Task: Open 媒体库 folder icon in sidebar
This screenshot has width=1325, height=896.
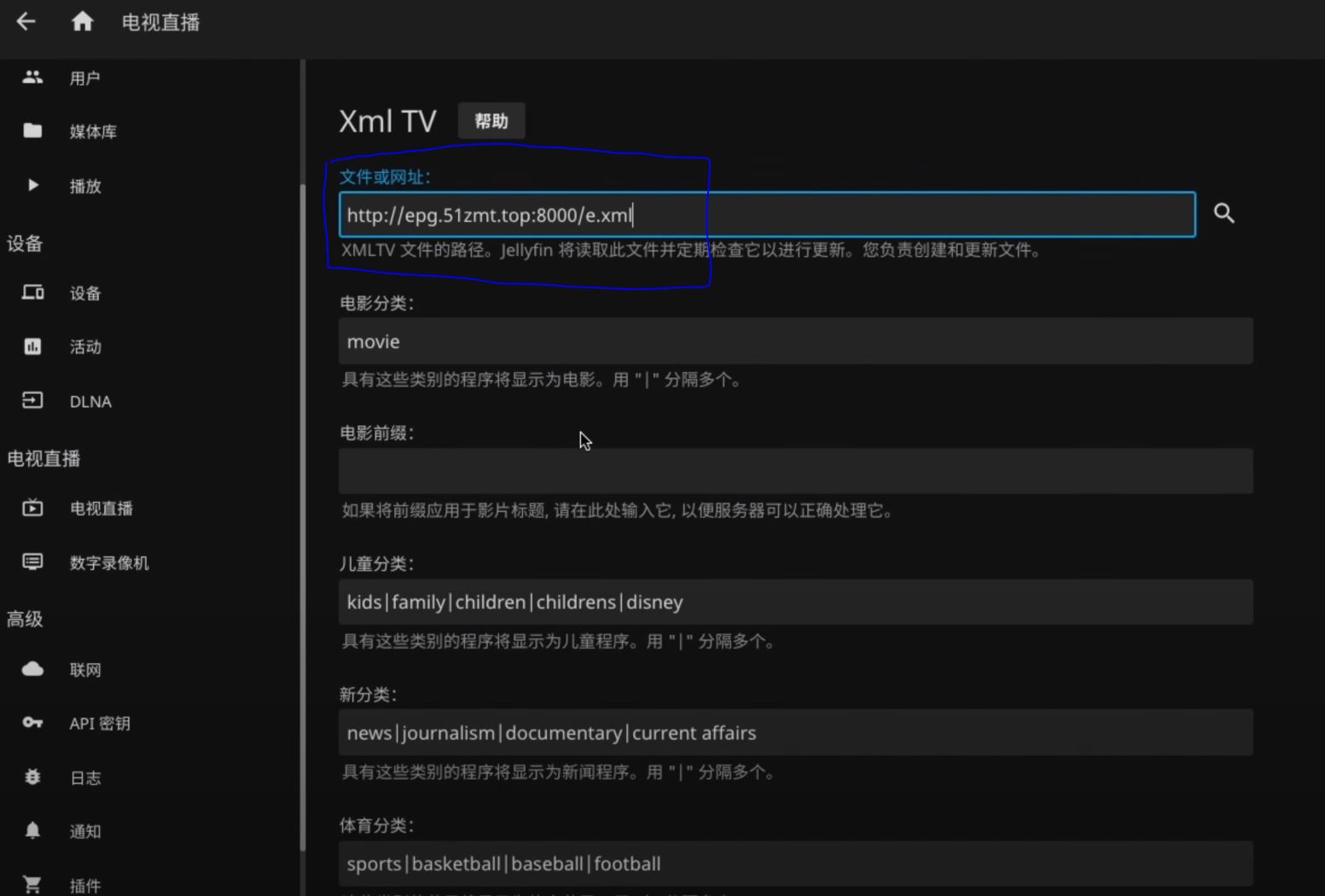Action: pos(32,131)
